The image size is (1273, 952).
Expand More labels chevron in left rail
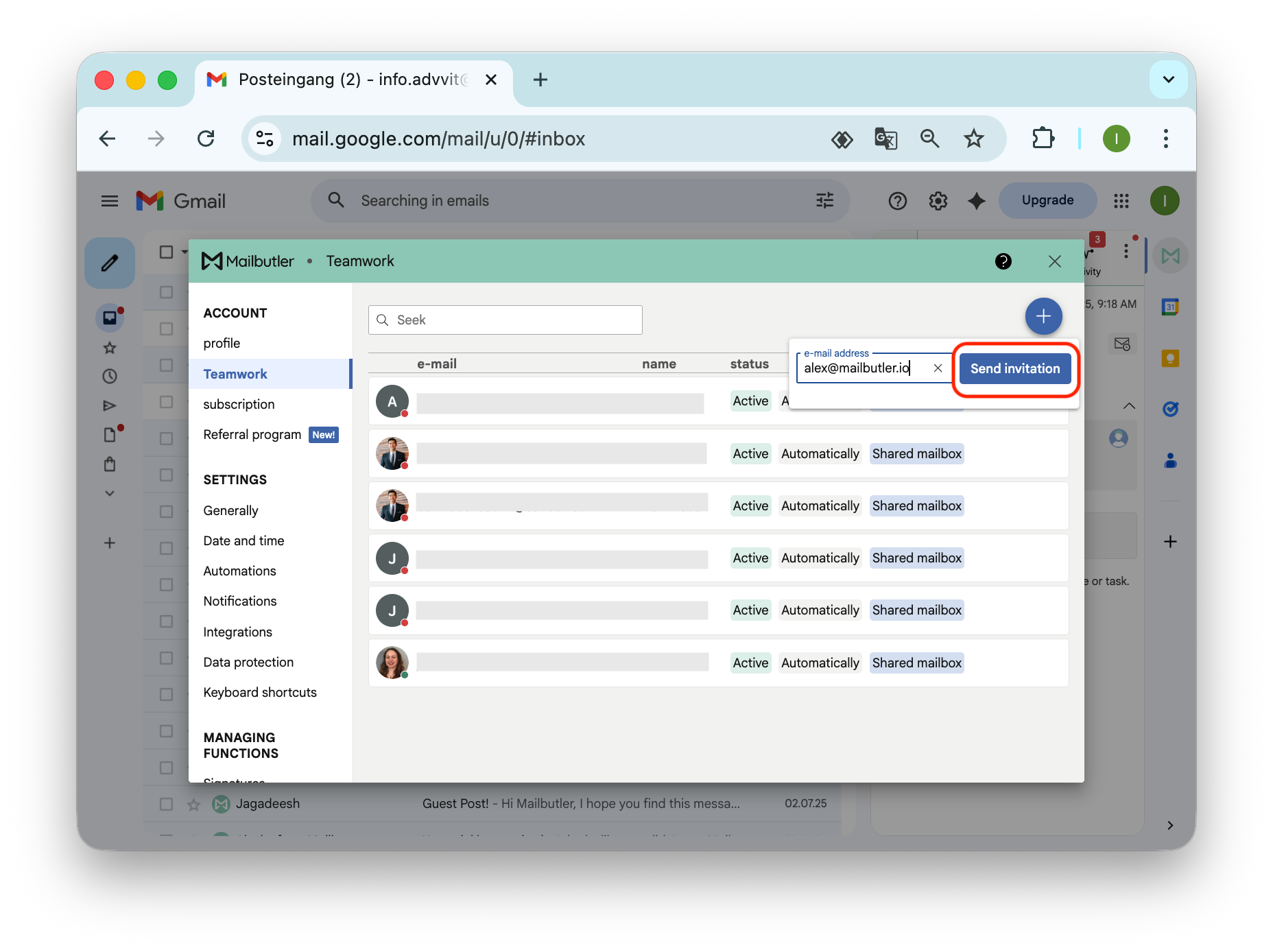pyautogui.click(x=110, y=493)
